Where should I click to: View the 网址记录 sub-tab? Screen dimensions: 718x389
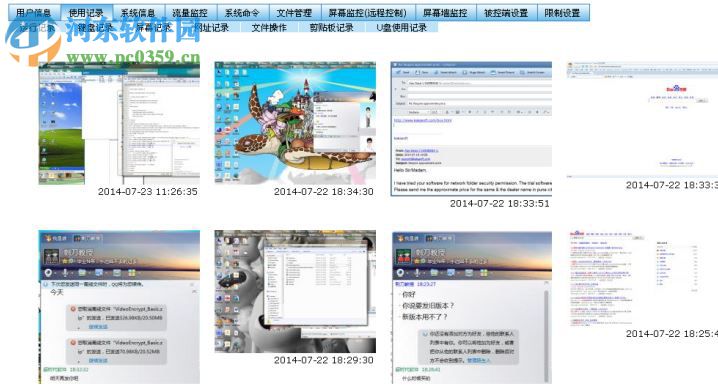212,27
